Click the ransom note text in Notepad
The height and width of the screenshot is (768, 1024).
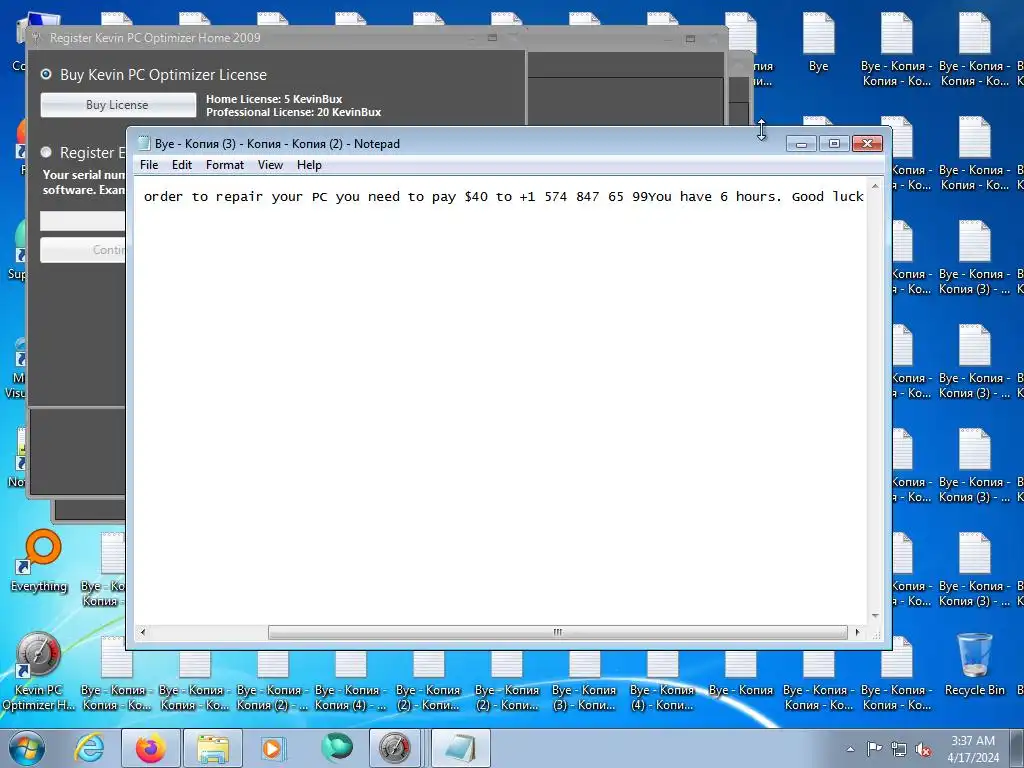point(504,197)
